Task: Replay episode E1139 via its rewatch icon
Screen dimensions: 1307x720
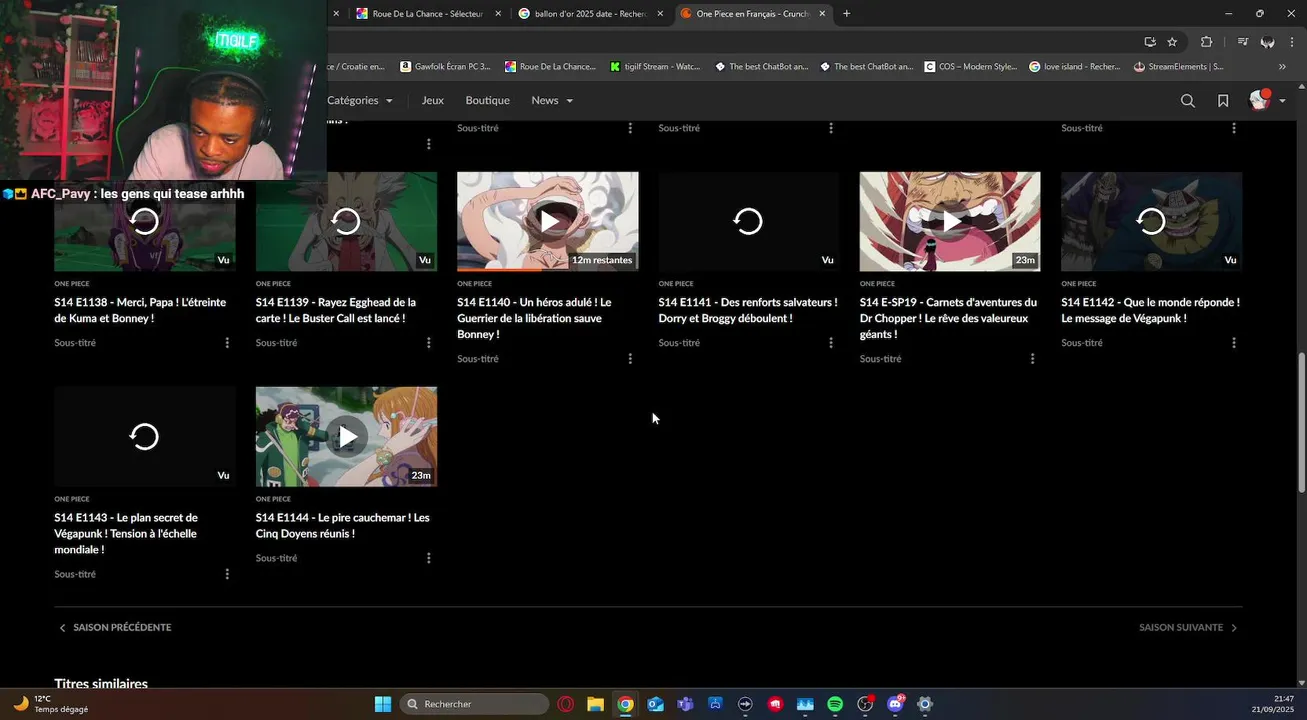Action: pyautogui.click(x=346, y=221)
